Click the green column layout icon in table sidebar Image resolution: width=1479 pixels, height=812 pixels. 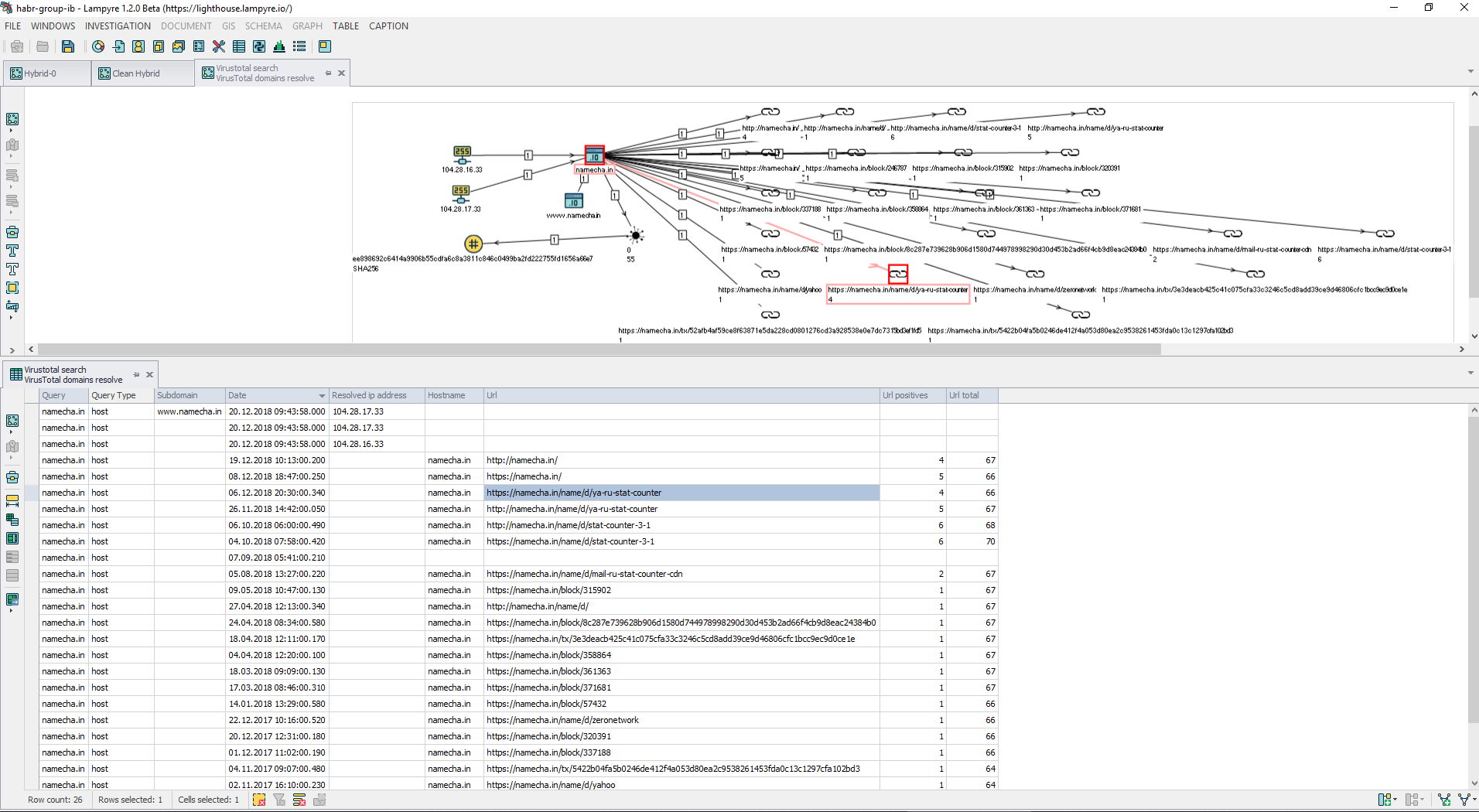tap(12, 538)
